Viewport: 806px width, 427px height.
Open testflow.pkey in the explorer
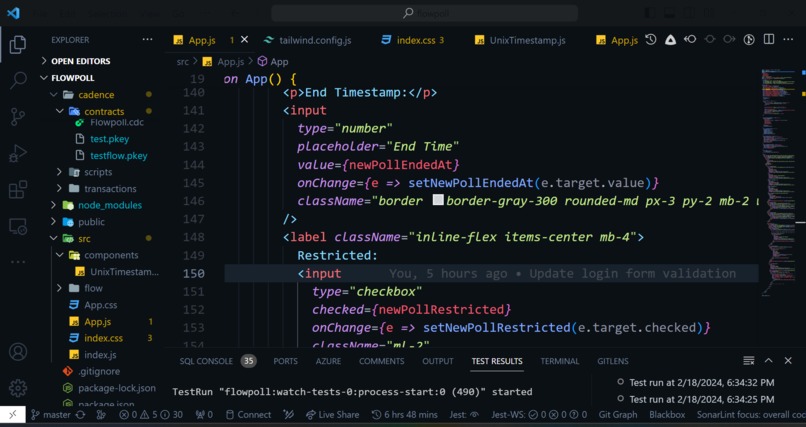click(119, 156)
